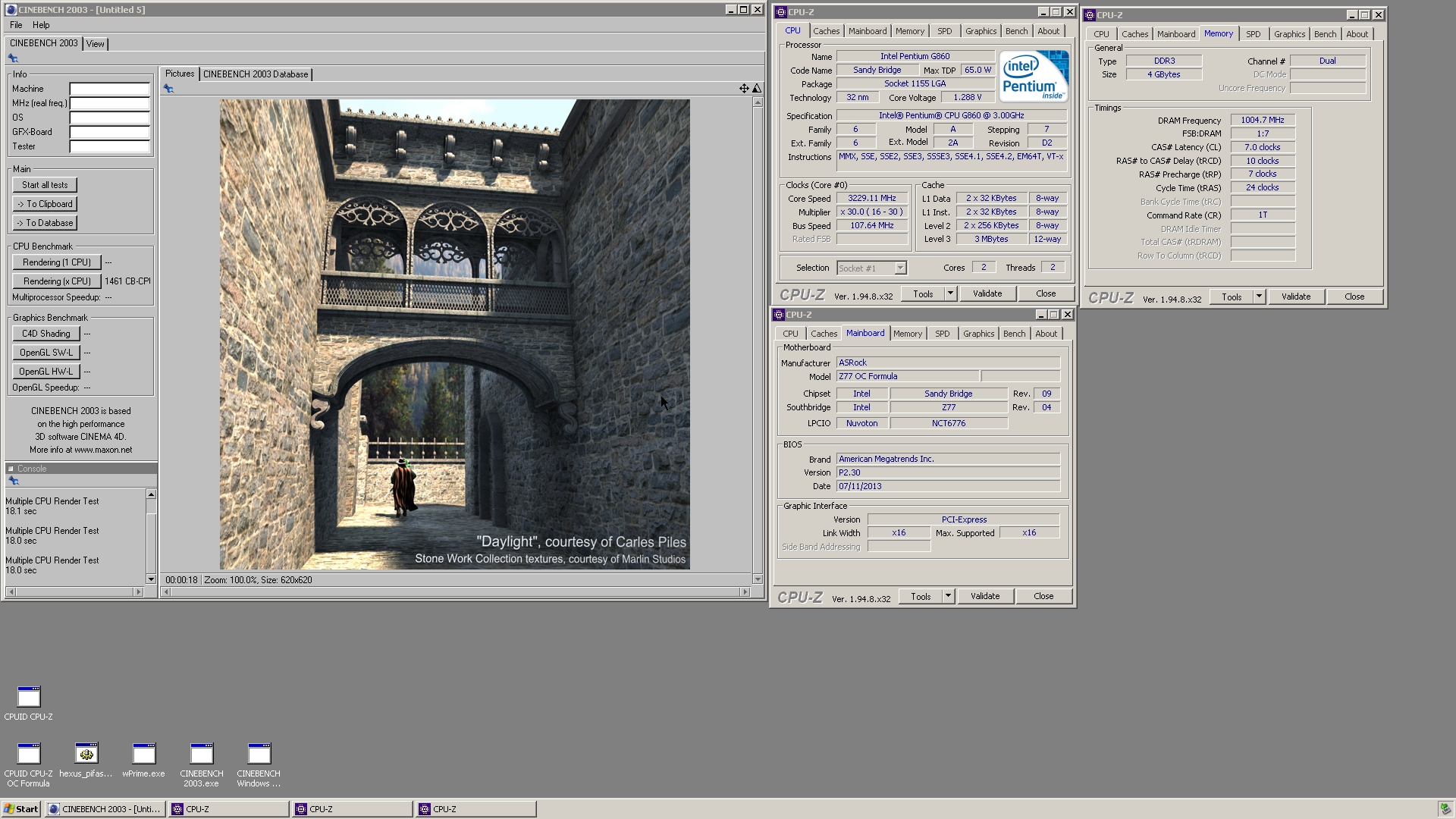
Task: Run the C4D Shading test
Action: click(x=46, y=334)
